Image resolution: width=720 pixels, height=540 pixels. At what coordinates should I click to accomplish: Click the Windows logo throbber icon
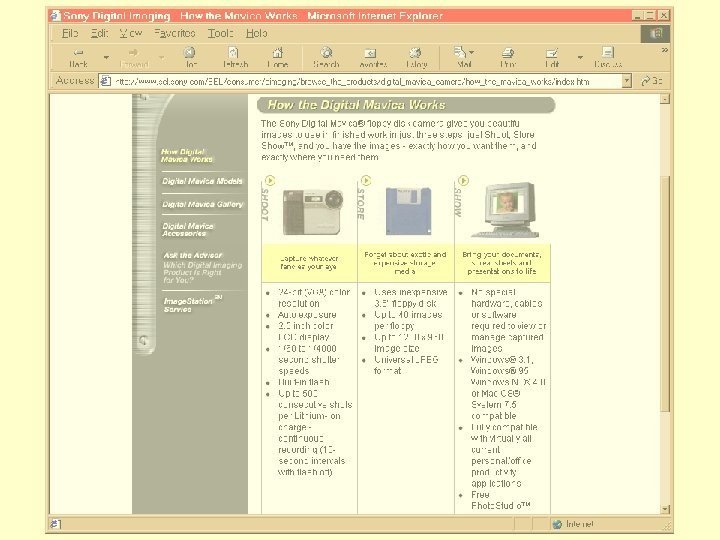point(655,34)
